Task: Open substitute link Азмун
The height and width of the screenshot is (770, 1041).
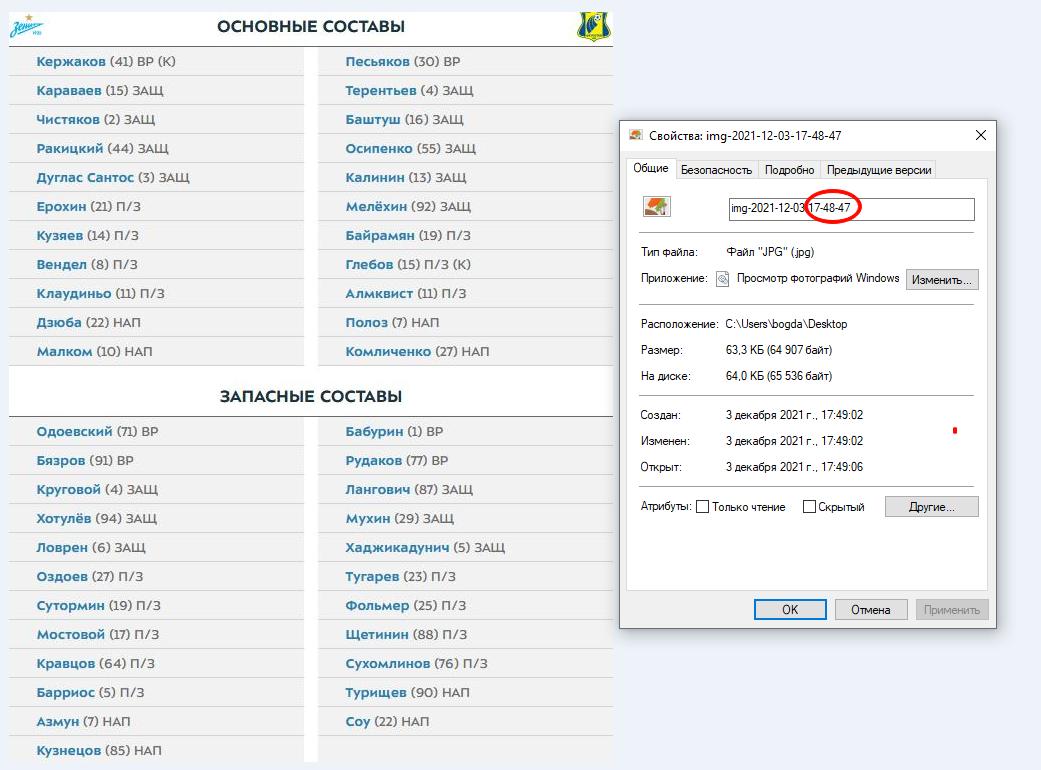Action: [x=58, y=722]
